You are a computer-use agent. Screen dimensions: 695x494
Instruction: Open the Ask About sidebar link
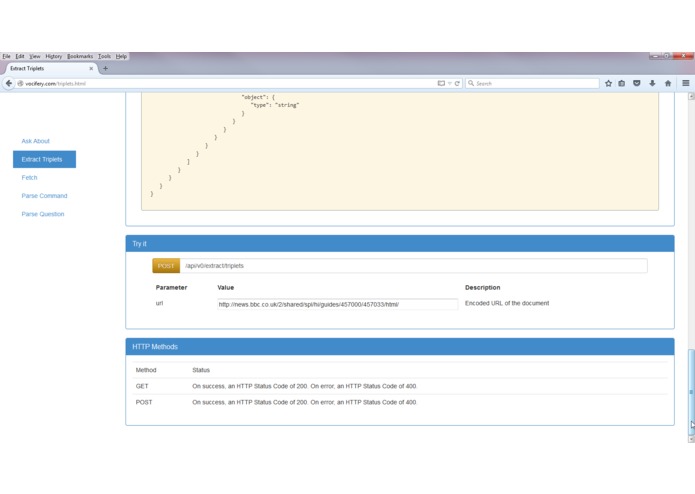[x=35, y=141]
